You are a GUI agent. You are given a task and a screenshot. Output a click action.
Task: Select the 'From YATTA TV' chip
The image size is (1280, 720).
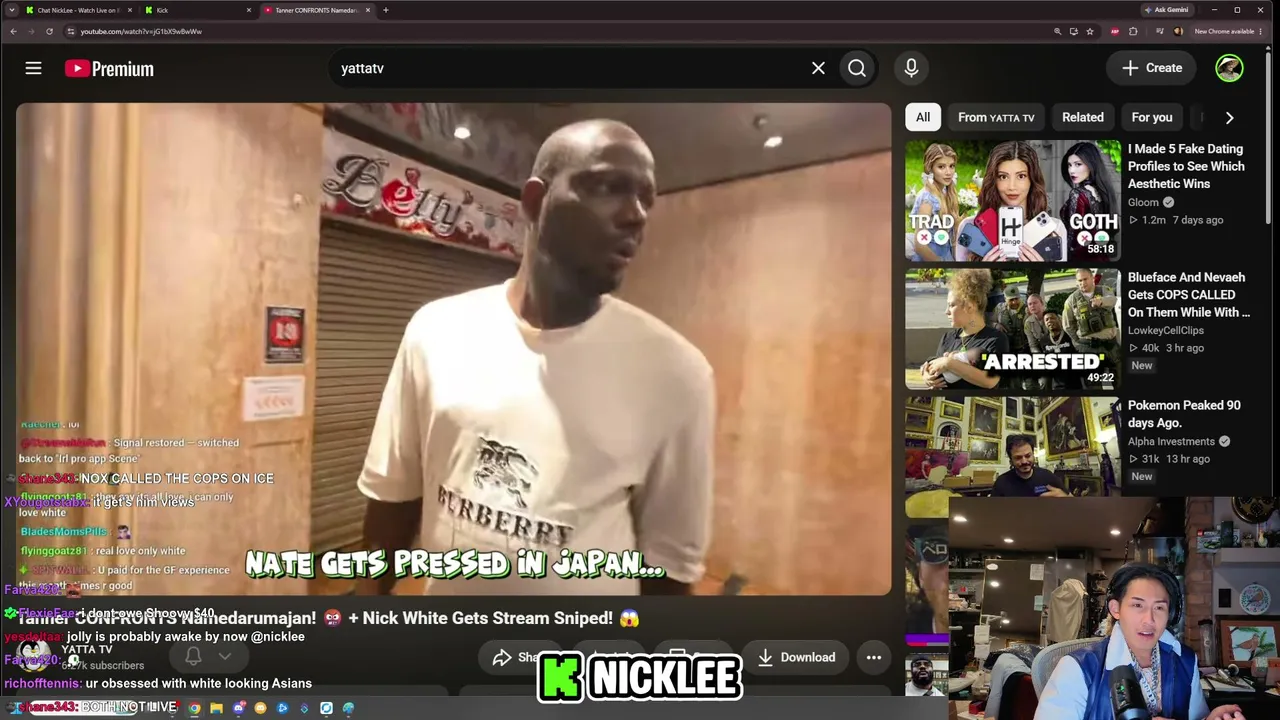coord(996,117)
